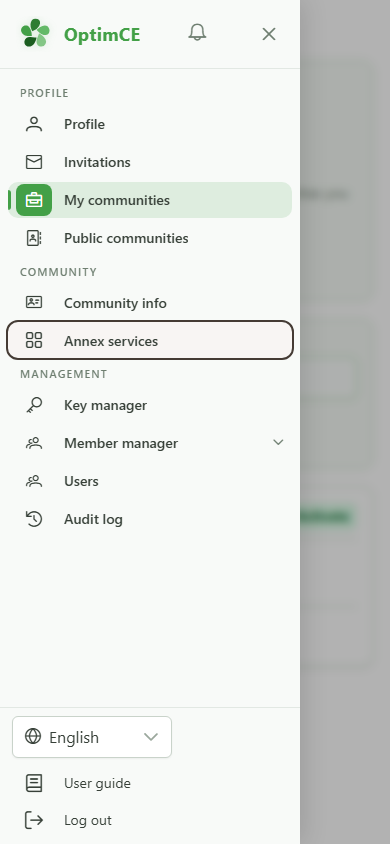Open Community info page
This screenshot has width=390, height=844.
click(x=150, y=303)
